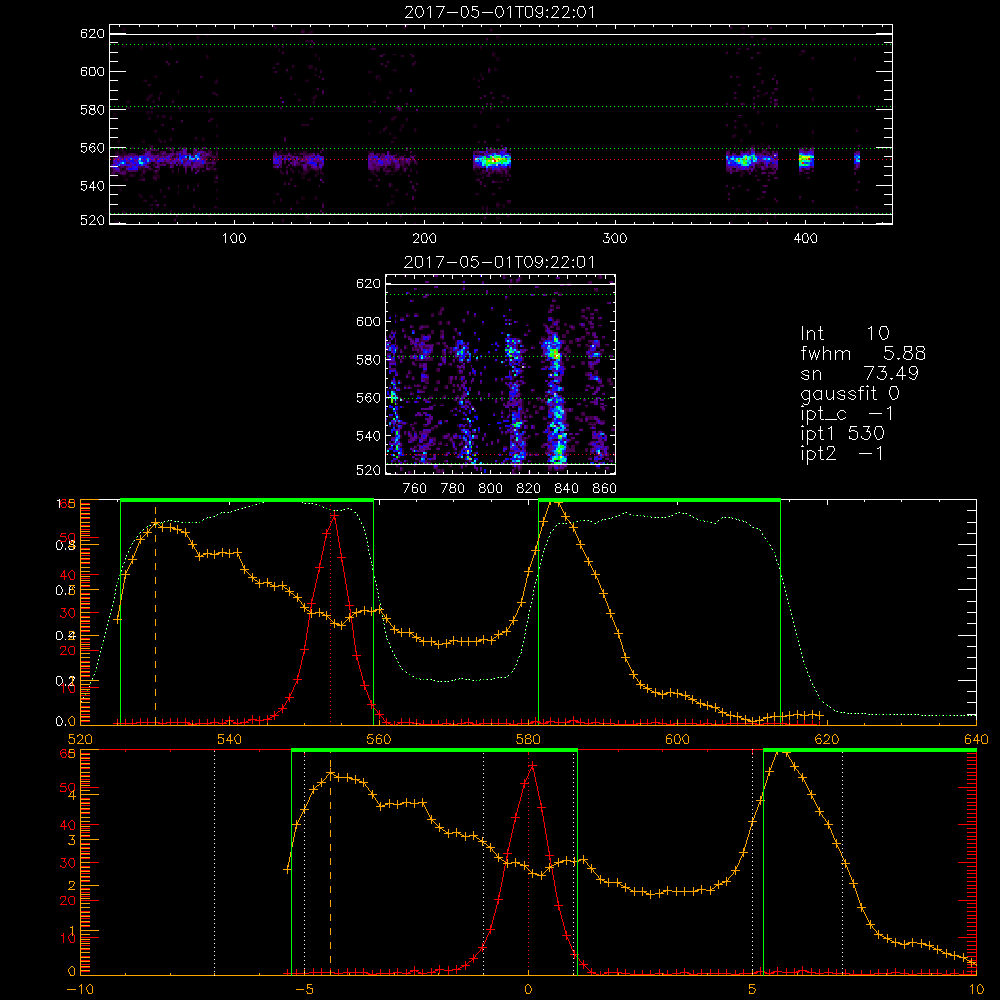Click the '860' x-axis label of the middle image
The height and width of the screenshot is (1000, 1000).
pyautogui.click(x=605, y=489)
